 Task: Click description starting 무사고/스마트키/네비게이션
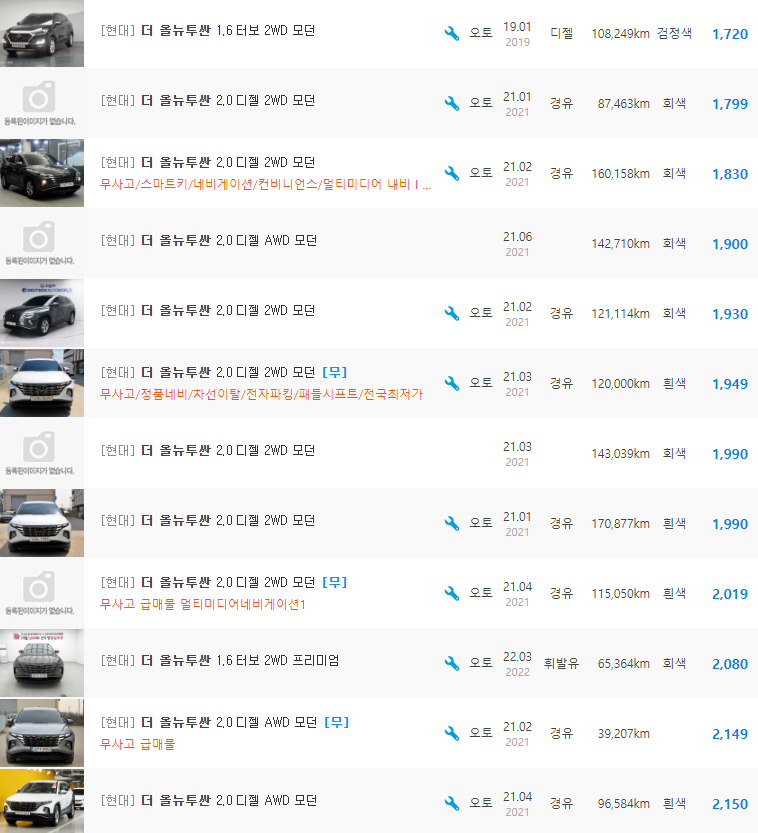(266, 184)
